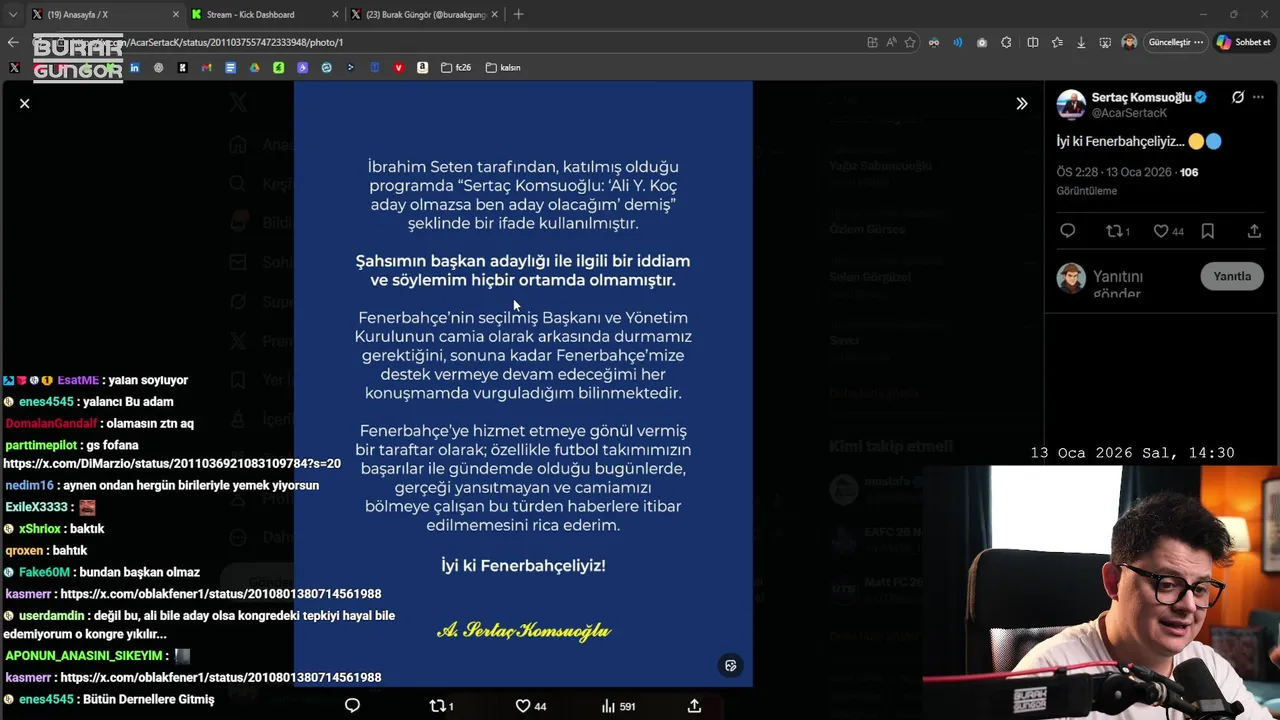Screen dimensions: 1280x720
Task: Click chat username EsatME
Action: tap(78, 380)
